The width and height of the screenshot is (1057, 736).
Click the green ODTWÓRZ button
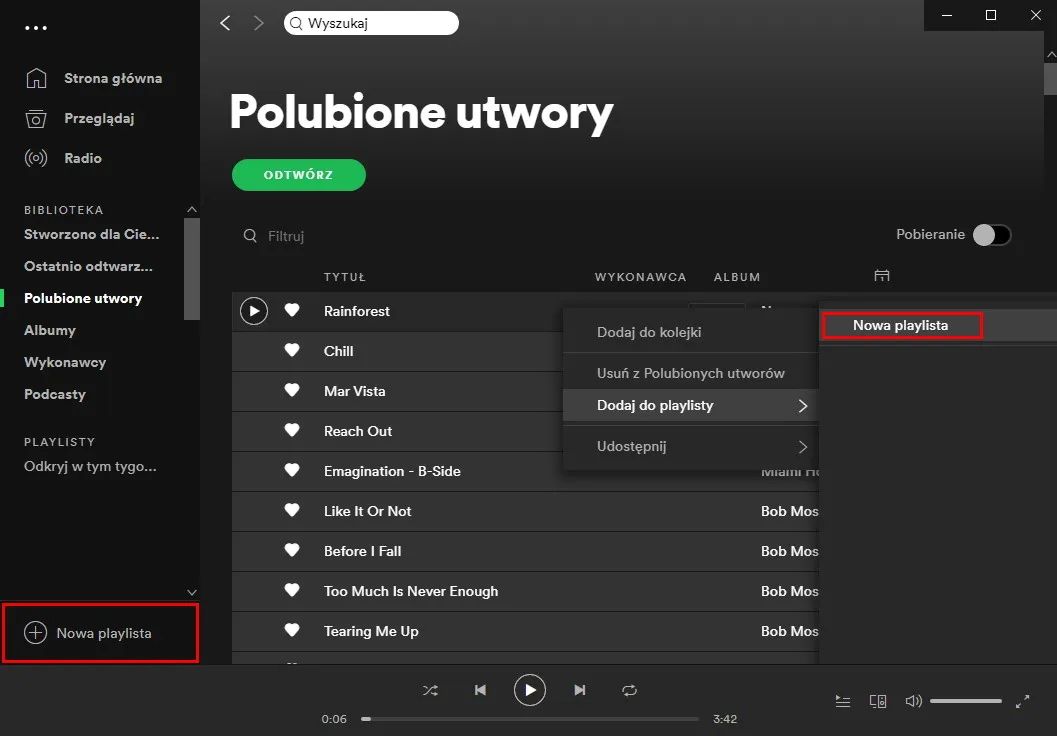(298, 174)
